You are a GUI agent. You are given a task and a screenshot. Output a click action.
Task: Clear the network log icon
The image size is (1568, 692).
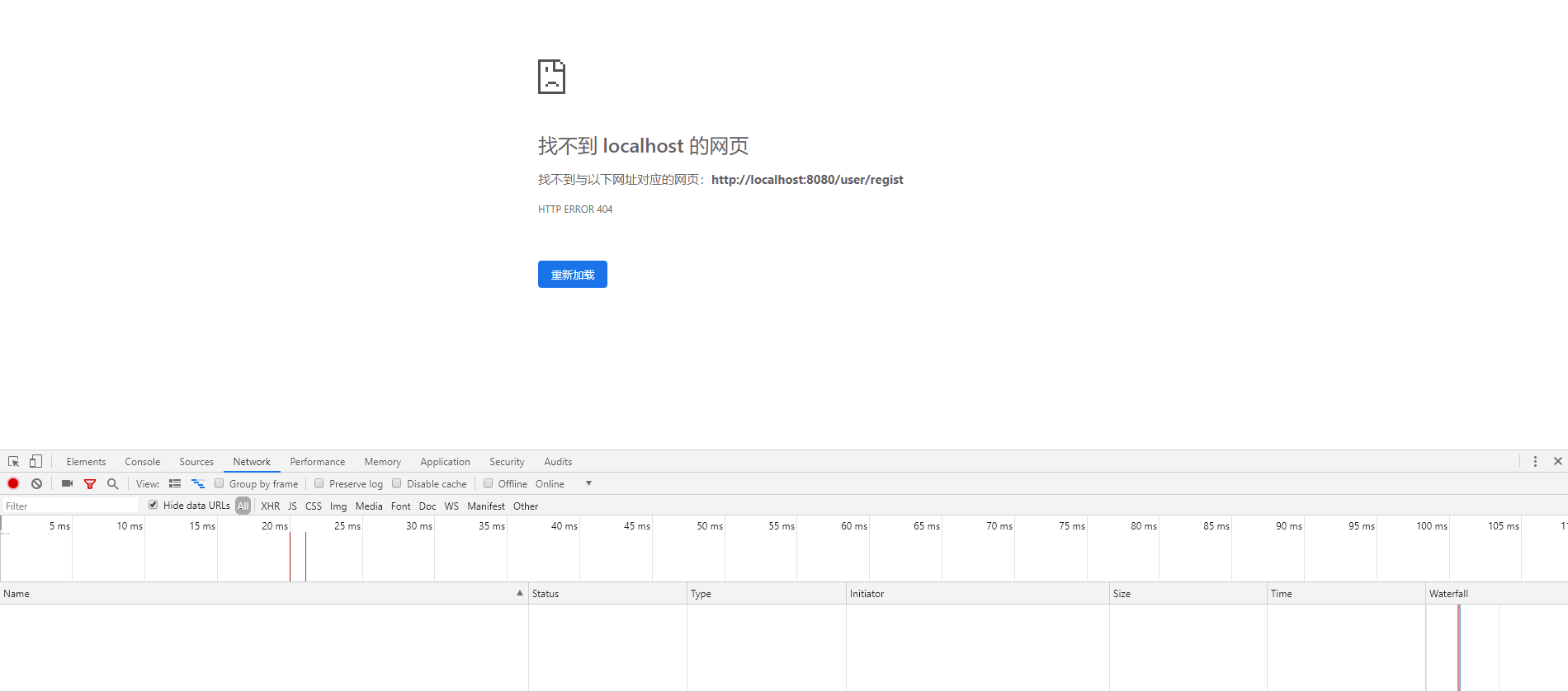pyautogui.click(x=36, y=483)
